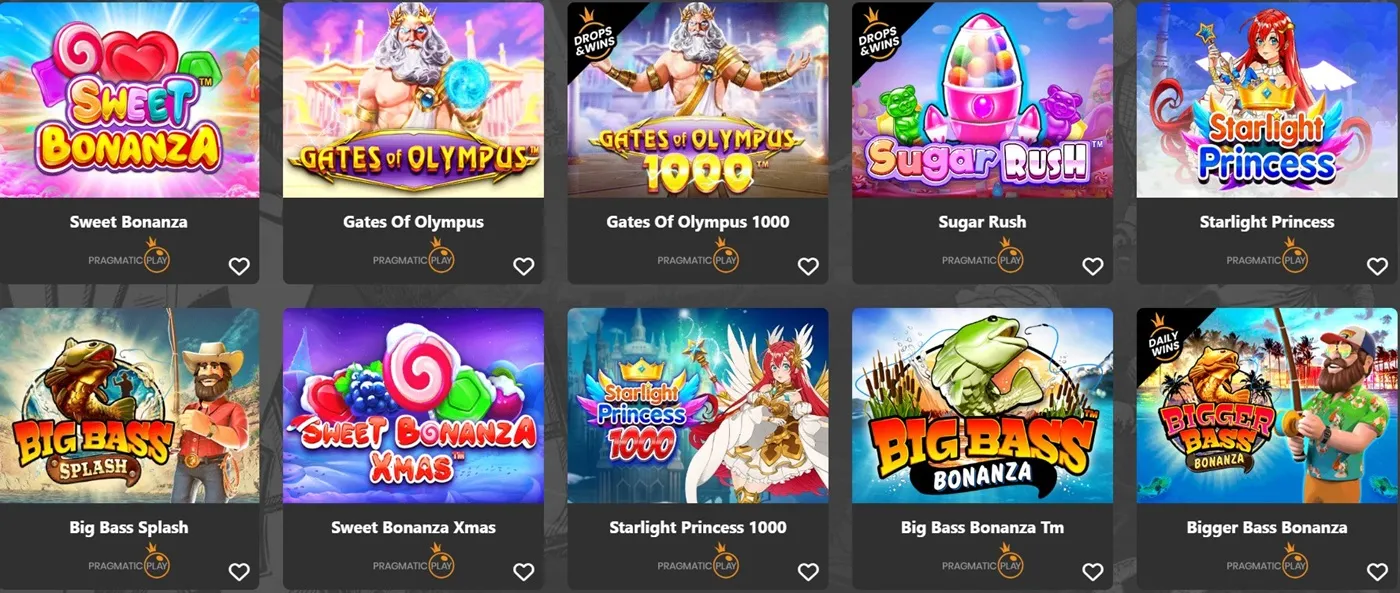Viewport: 1400px width, 593px height.
Task: Add Sugar Rush to favorites
Action: [1093, 266]
